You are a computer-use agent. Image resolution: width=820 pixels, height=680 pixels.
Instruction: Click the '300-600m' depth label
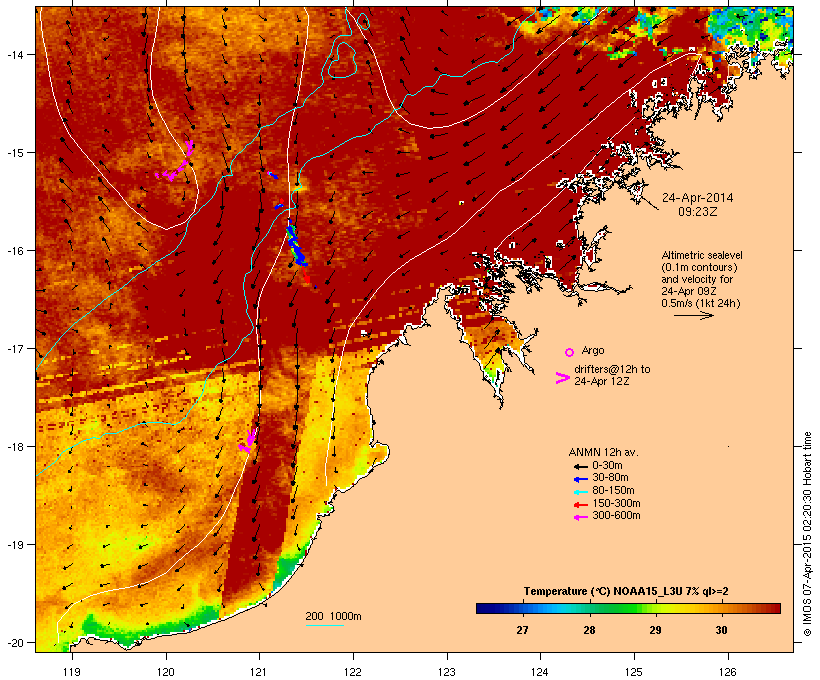click(x=616, y=516)
